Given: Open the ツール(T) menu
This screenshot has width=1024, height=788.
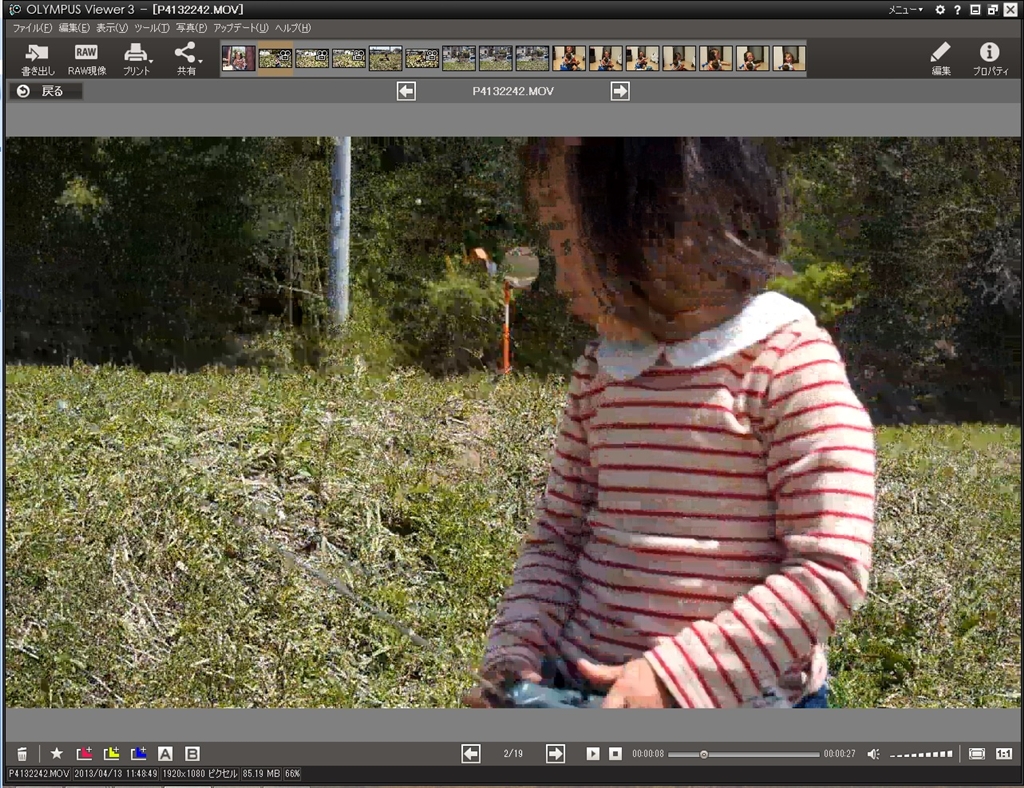Looking at the screenshot, I should click(151, 28).
